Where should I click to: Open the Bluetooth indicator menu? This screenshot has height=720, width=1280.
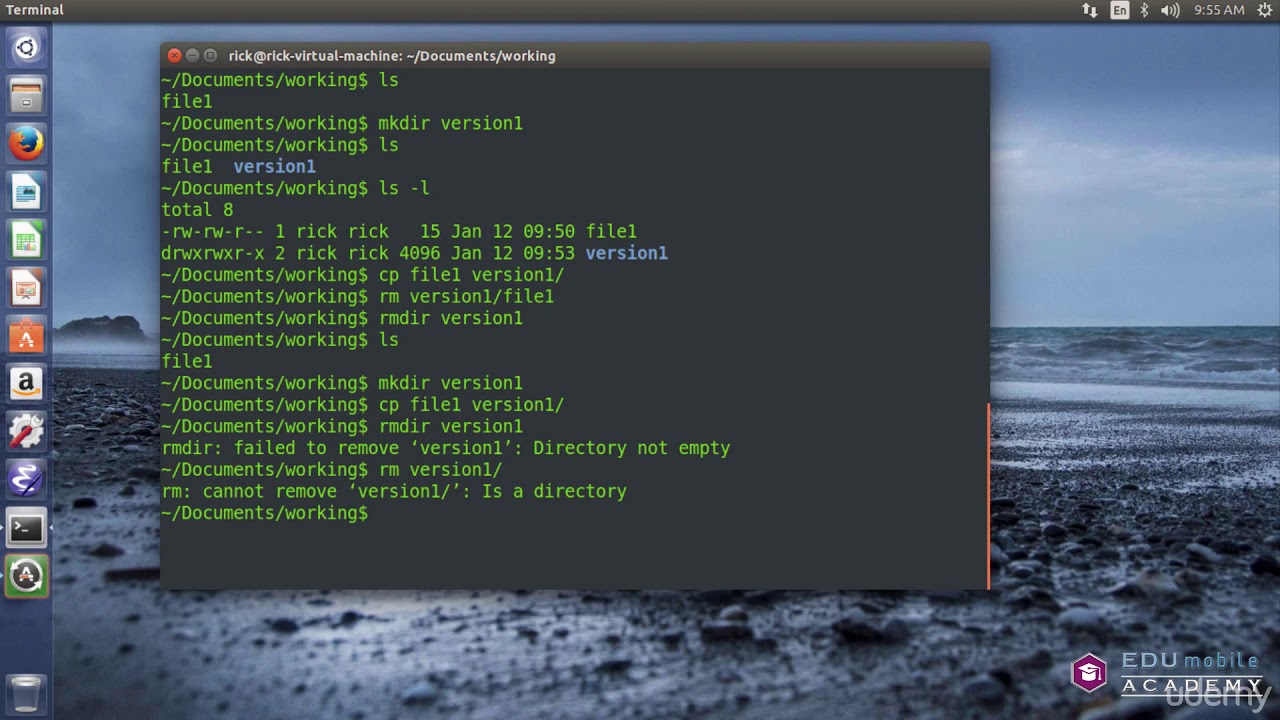coord(1144,10)
